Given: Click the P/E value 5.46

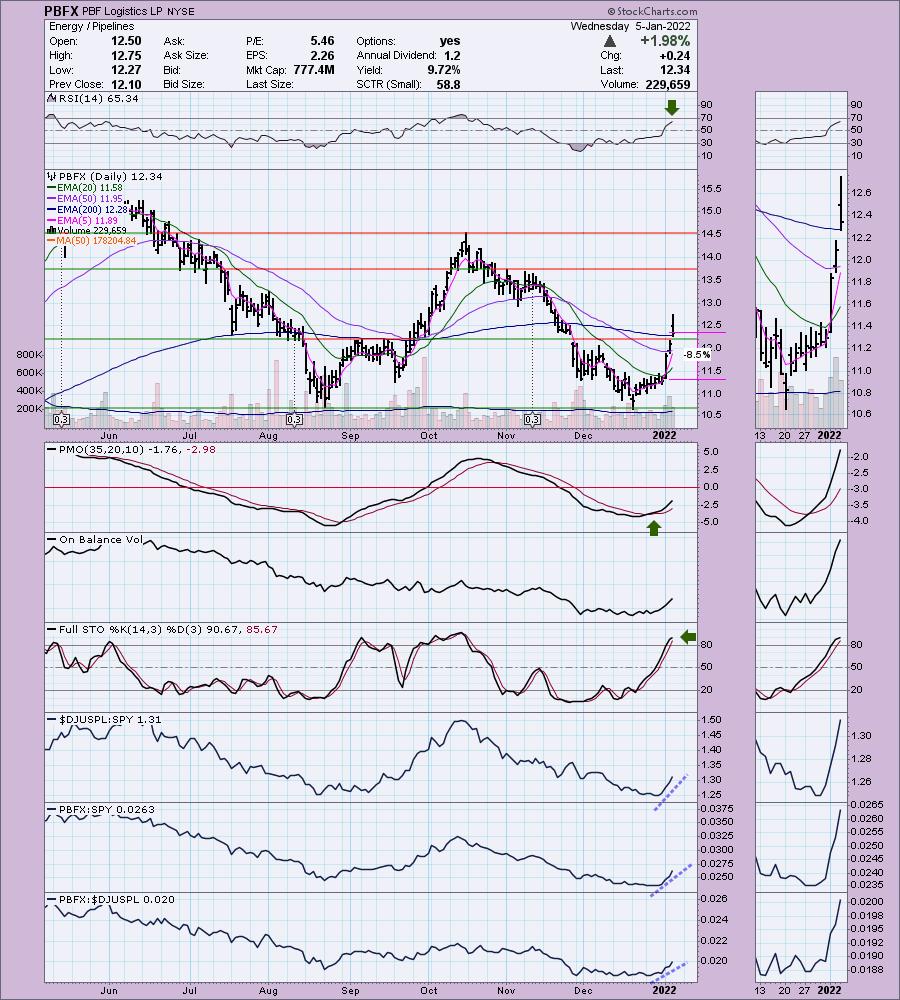Looking at the screenshot, I should (321, 41).
